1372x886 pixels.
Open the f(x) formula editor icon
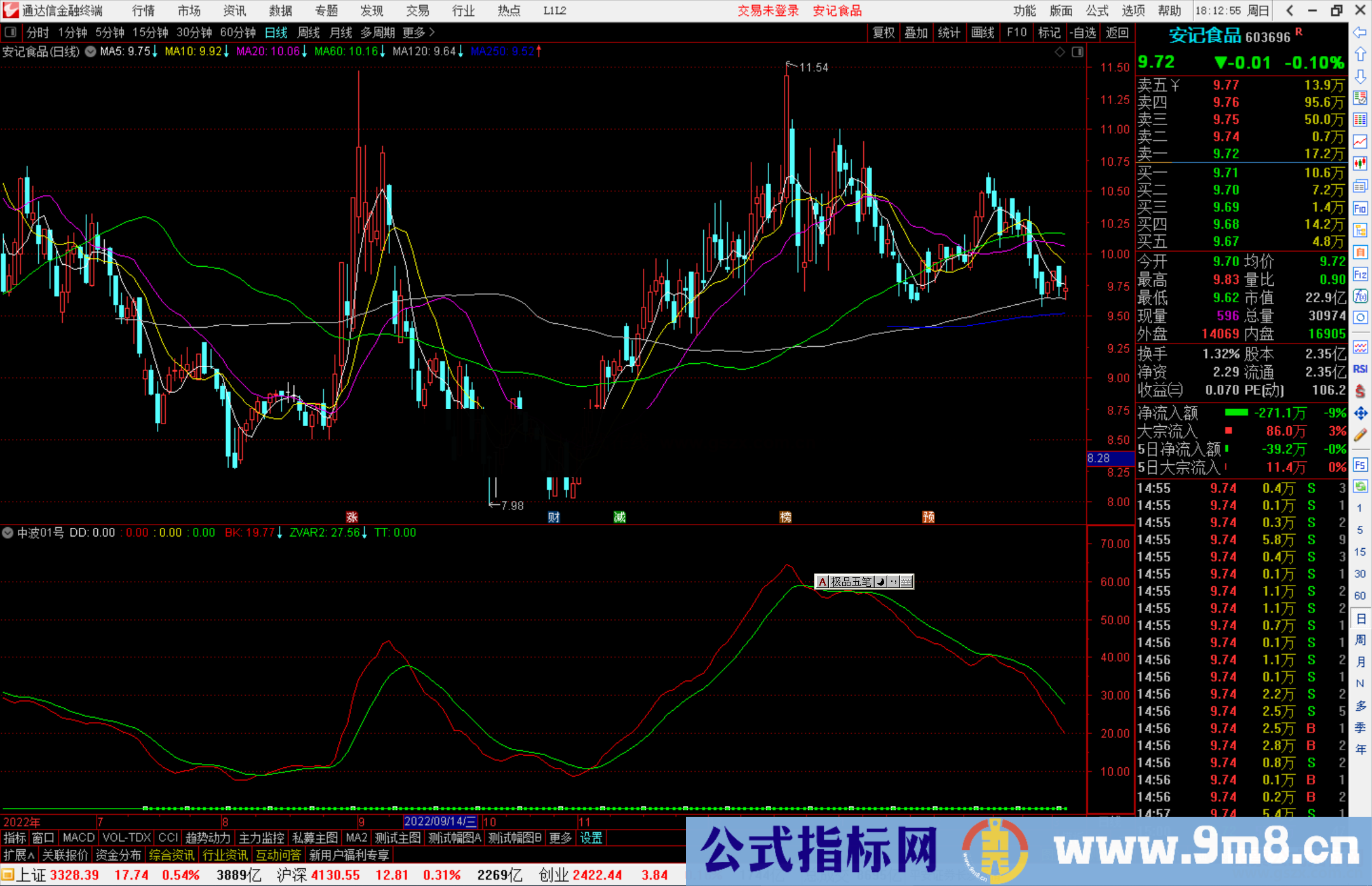[1361, 297]
